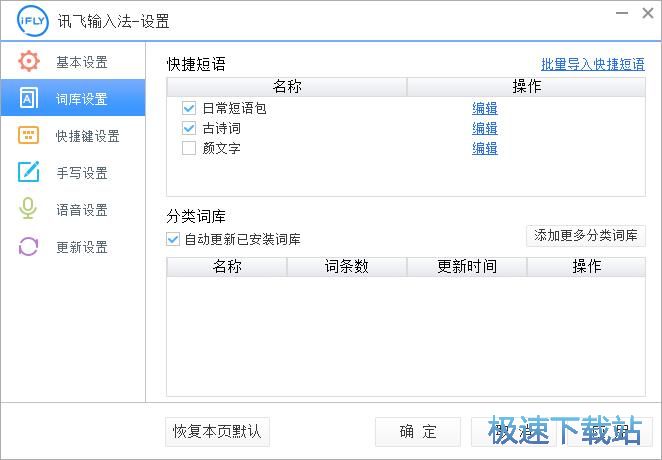662x460 pixels.
Task: Click the voice settings microphone icon
Action: point(28,210)
